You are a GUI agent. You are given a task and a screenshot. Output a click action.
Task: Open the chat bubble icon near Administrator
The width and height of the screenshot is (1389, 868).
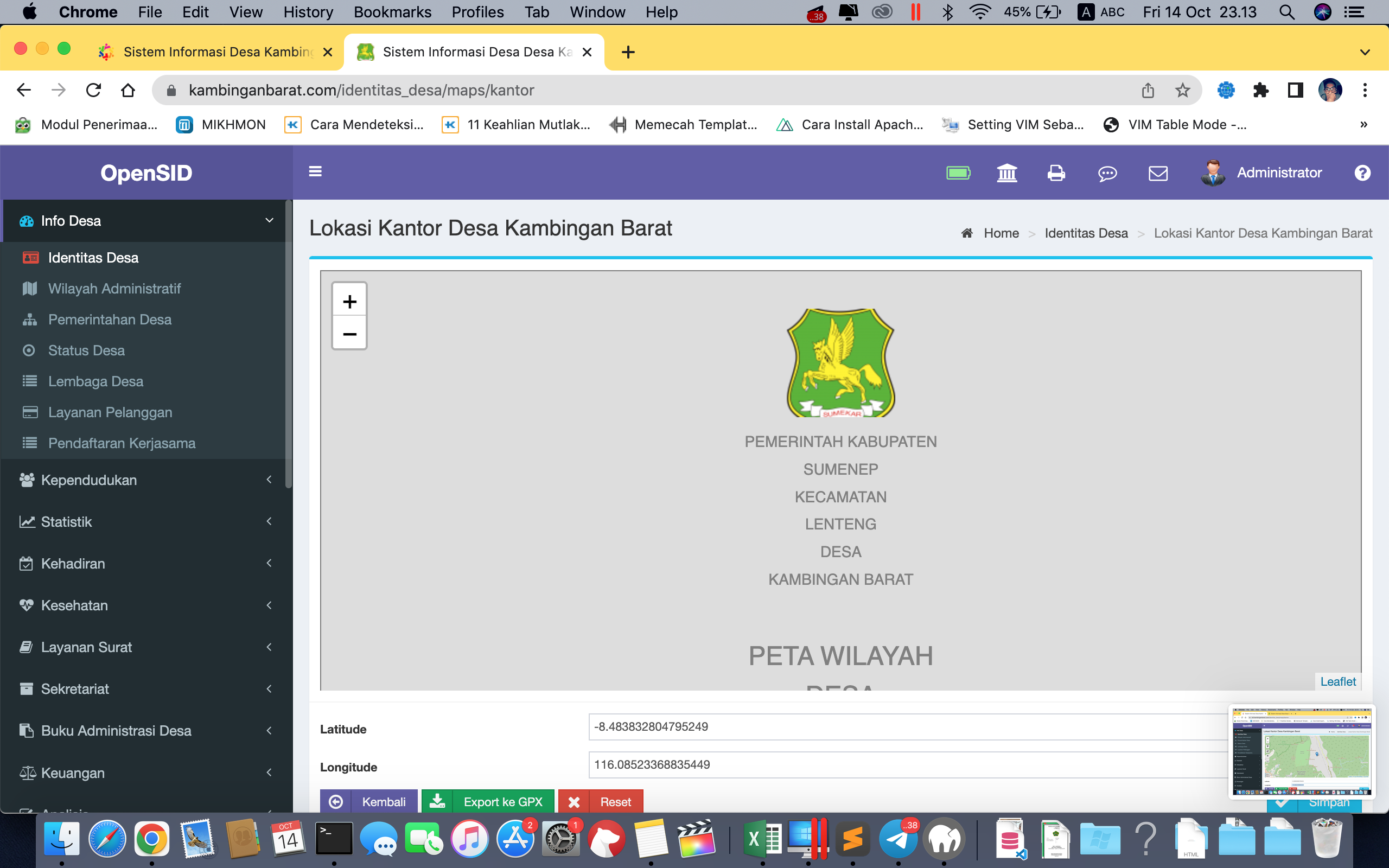point(1107,173)
